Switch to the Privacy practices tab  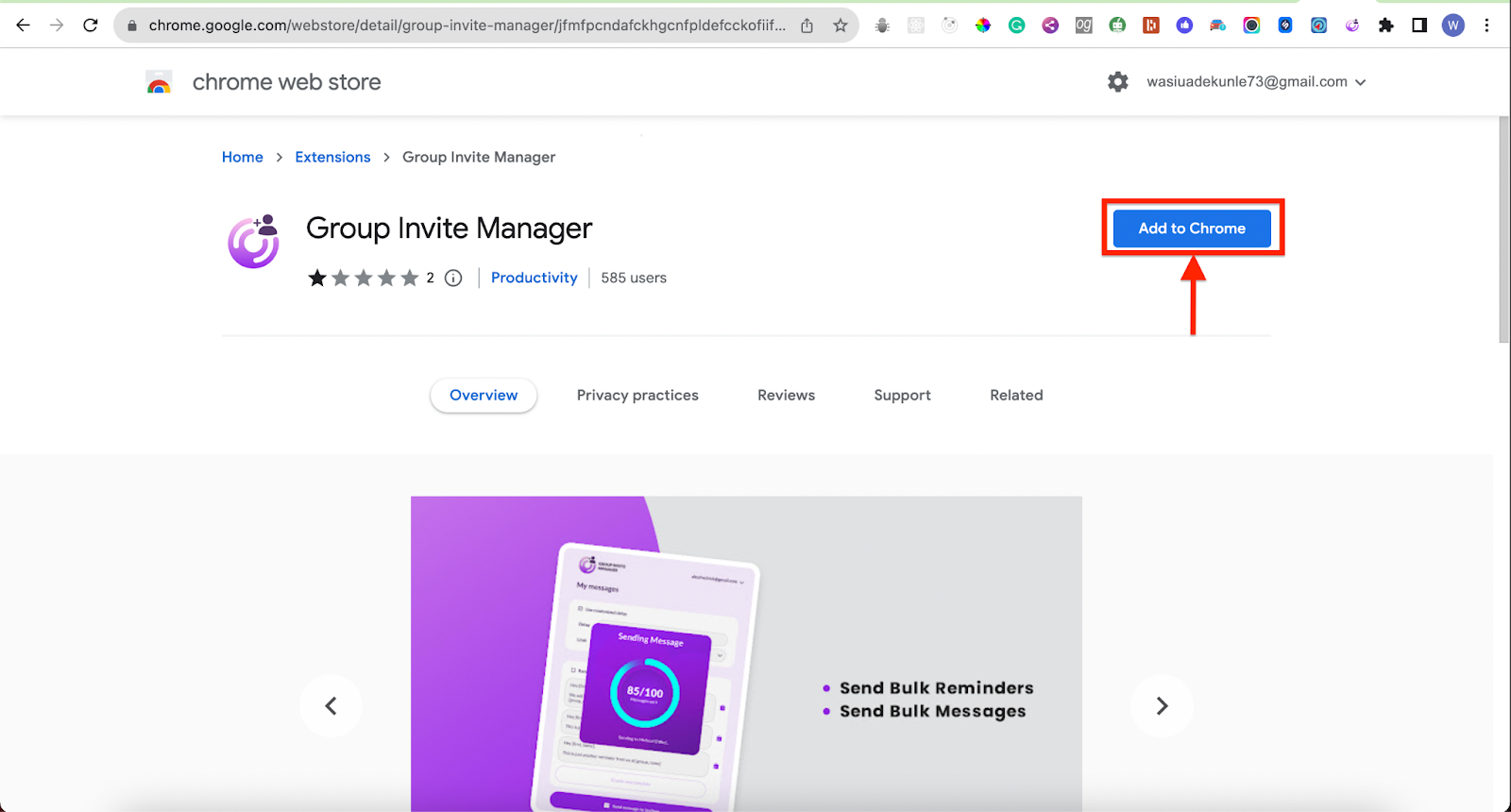click(637, 396)
